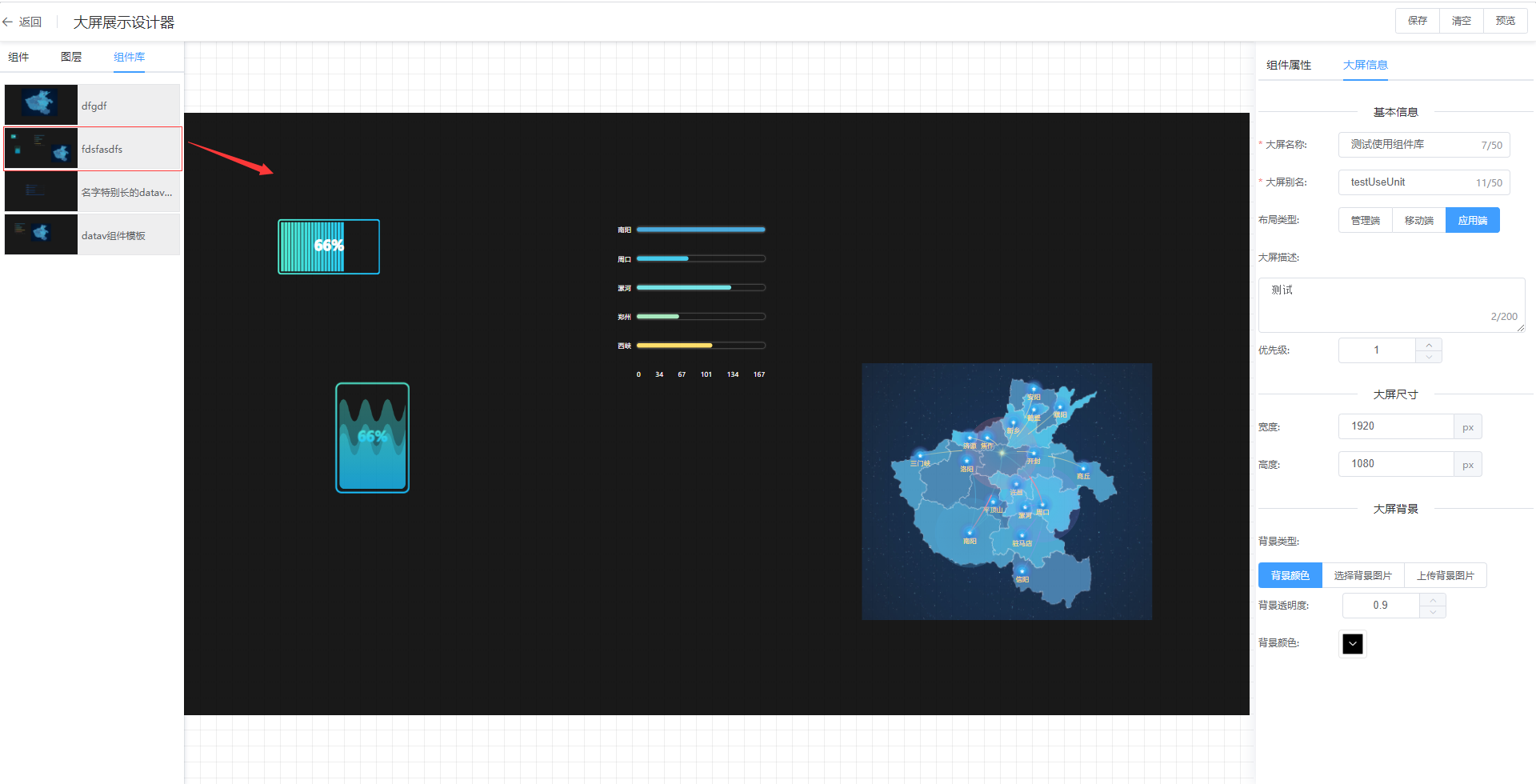Image resolution: width=1536 pixels, height=784 pixels.
Task: Focus the 大屏别名 testUseUnit field
Action: pos(1424,182)
